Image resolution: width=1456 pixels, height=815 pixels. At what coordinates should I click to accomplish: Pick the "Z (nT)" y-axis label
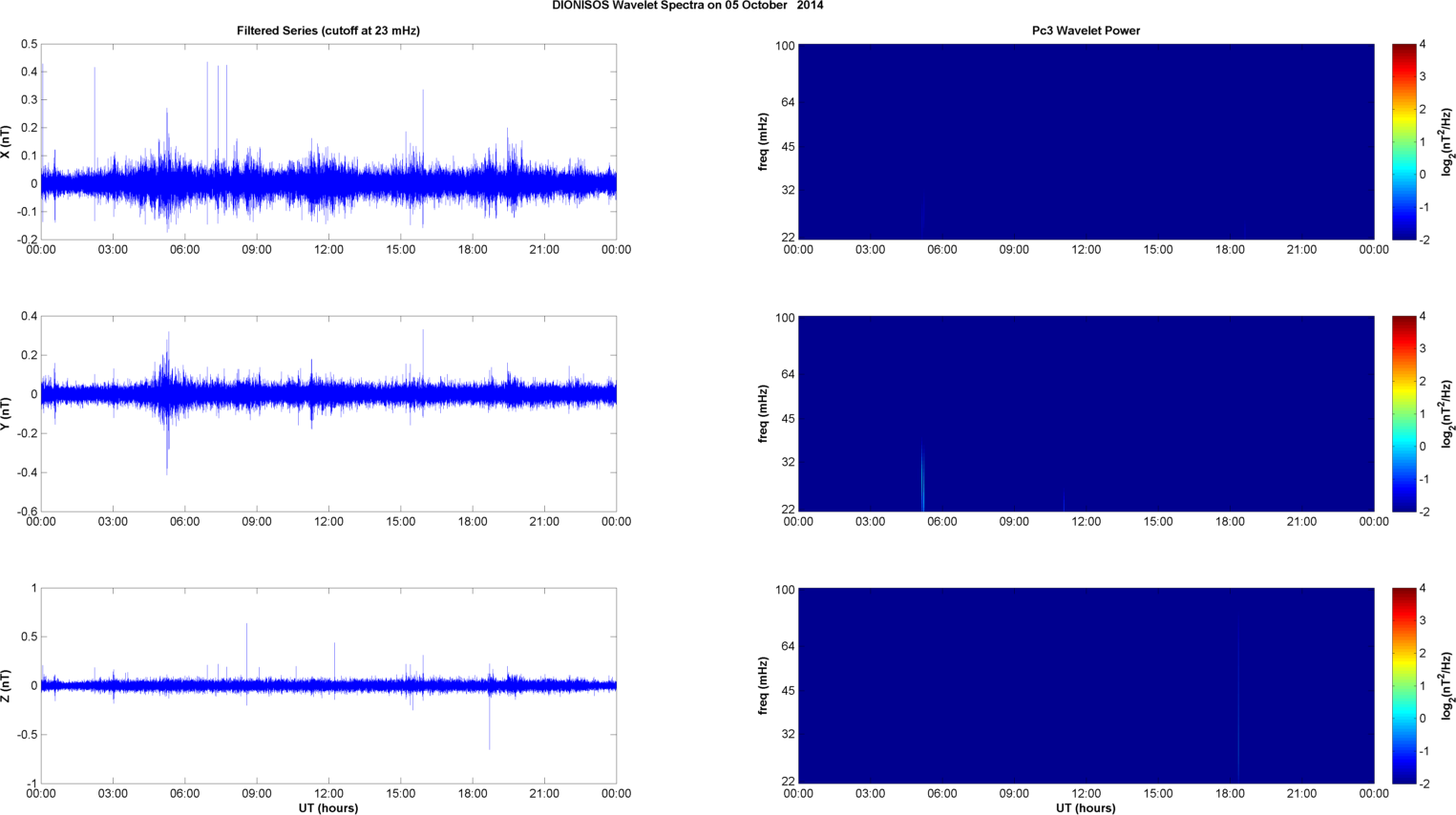pyautogui.click(x=7, y=686)
